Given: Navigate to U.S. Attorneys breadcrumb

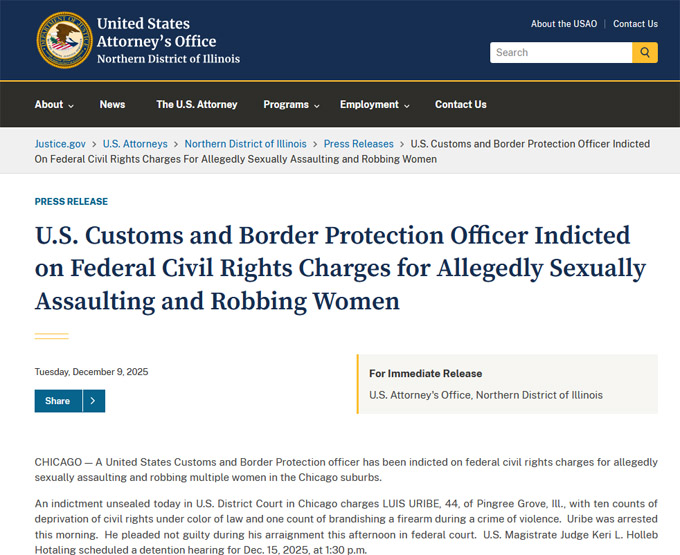Looking at the screenshot, I should [x=135, y=144].
